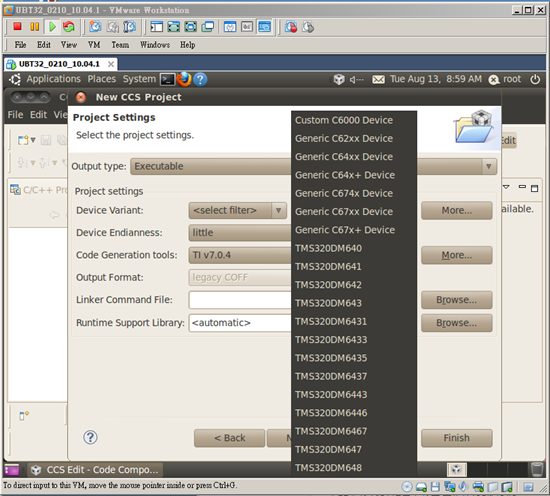Click VMware summary view icon

[230, 27]
